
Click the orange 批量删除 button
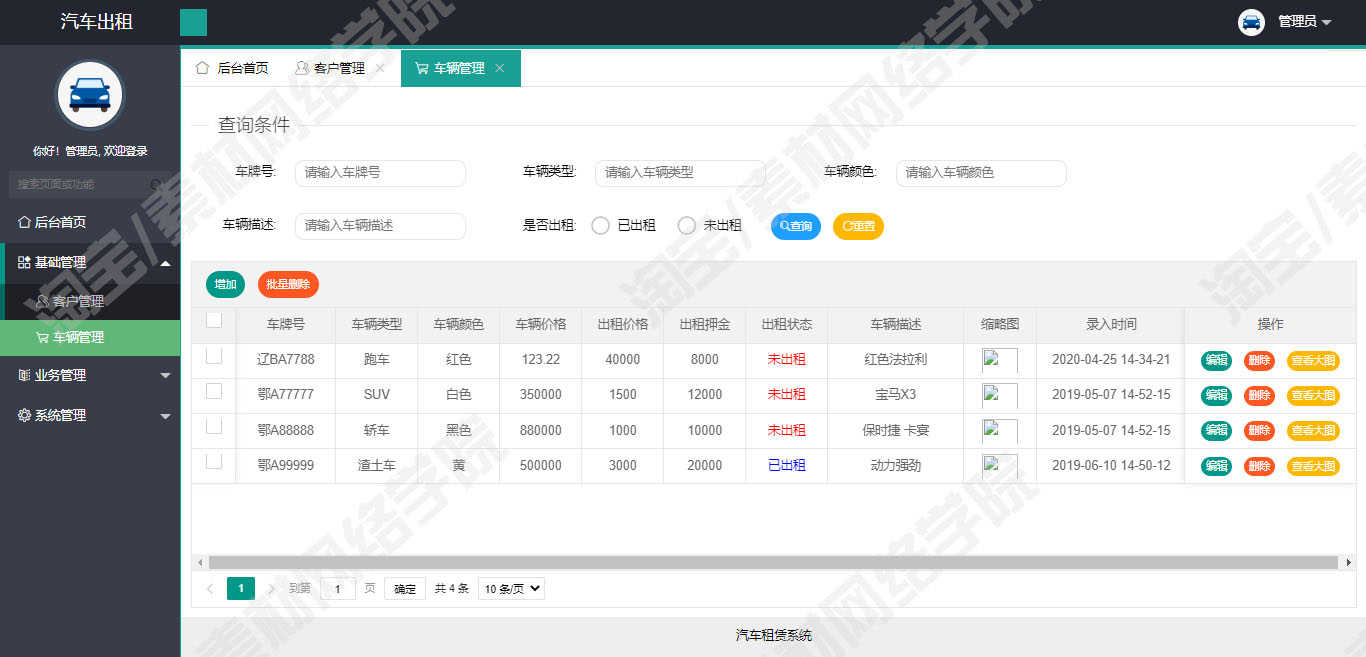point(288,285)
